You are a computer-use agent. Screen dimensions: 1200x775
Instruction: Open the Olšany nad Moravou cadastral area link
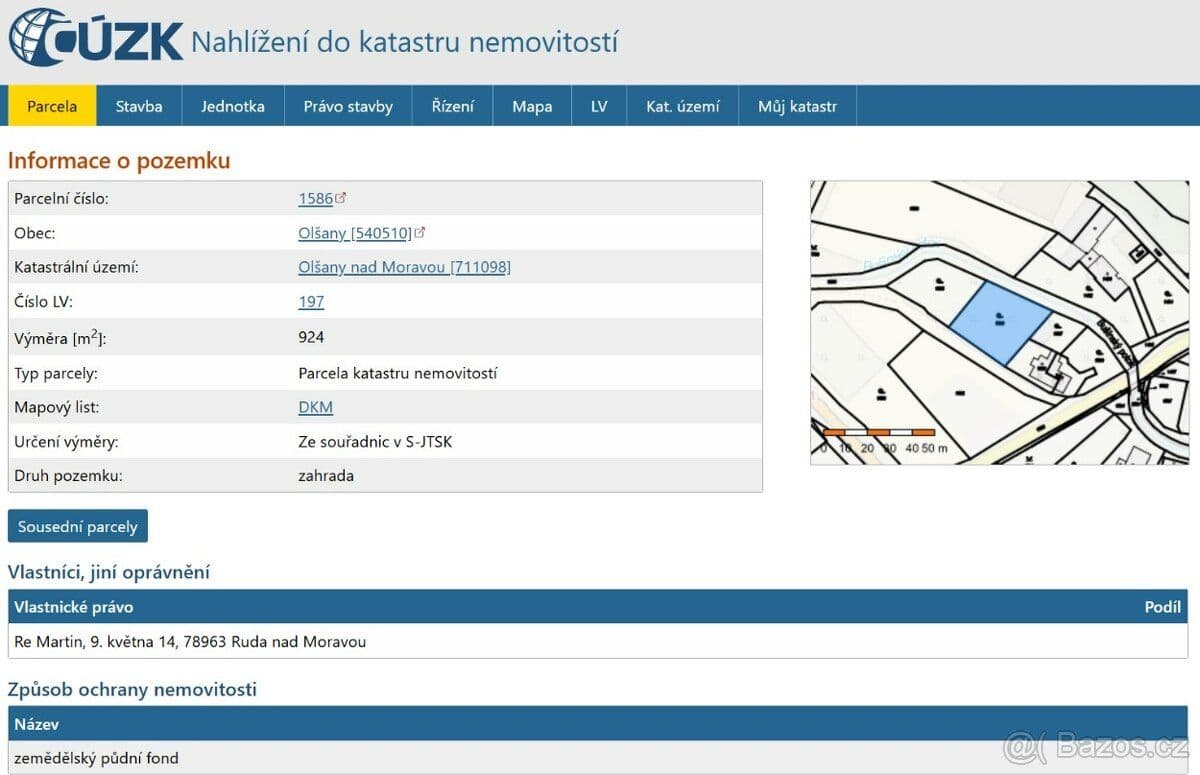click(404, 266)
